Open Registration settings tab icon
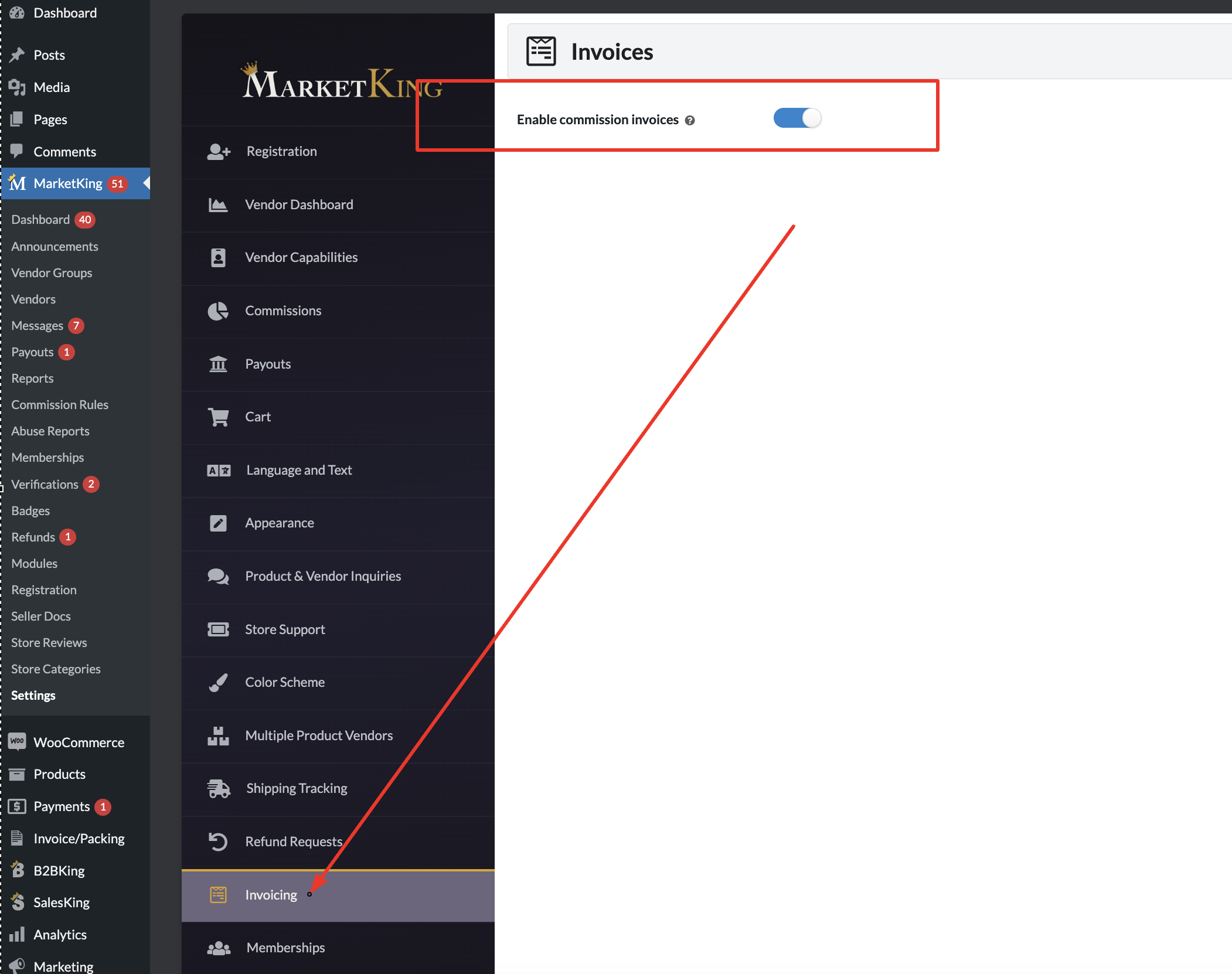Screen dimensions: 1232x974 pyautogui.click(x=219, y=152)
